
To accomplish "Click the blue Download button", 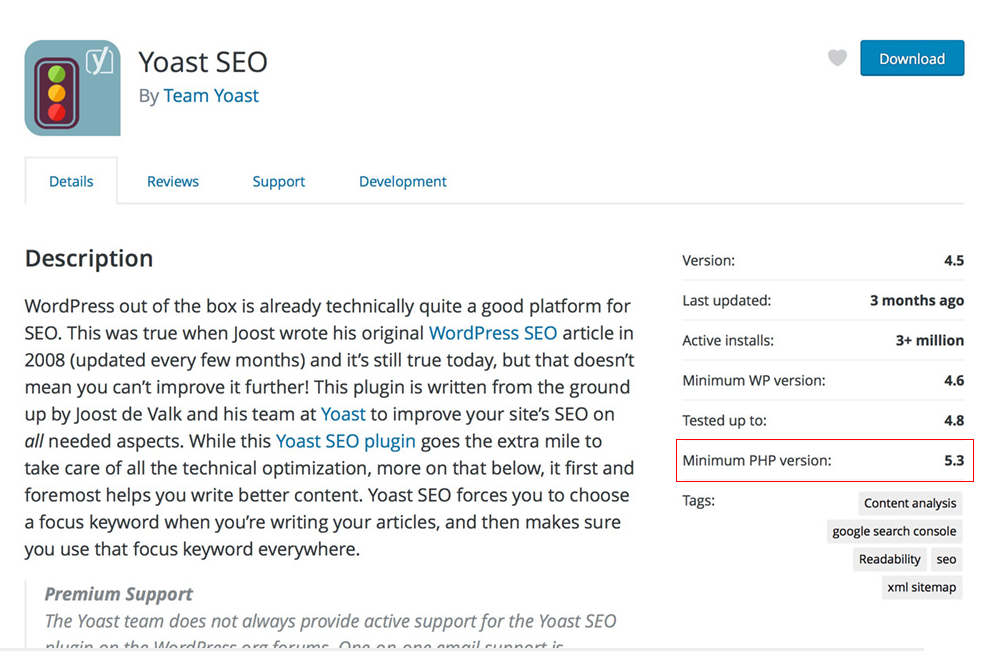I will (911, 59).
